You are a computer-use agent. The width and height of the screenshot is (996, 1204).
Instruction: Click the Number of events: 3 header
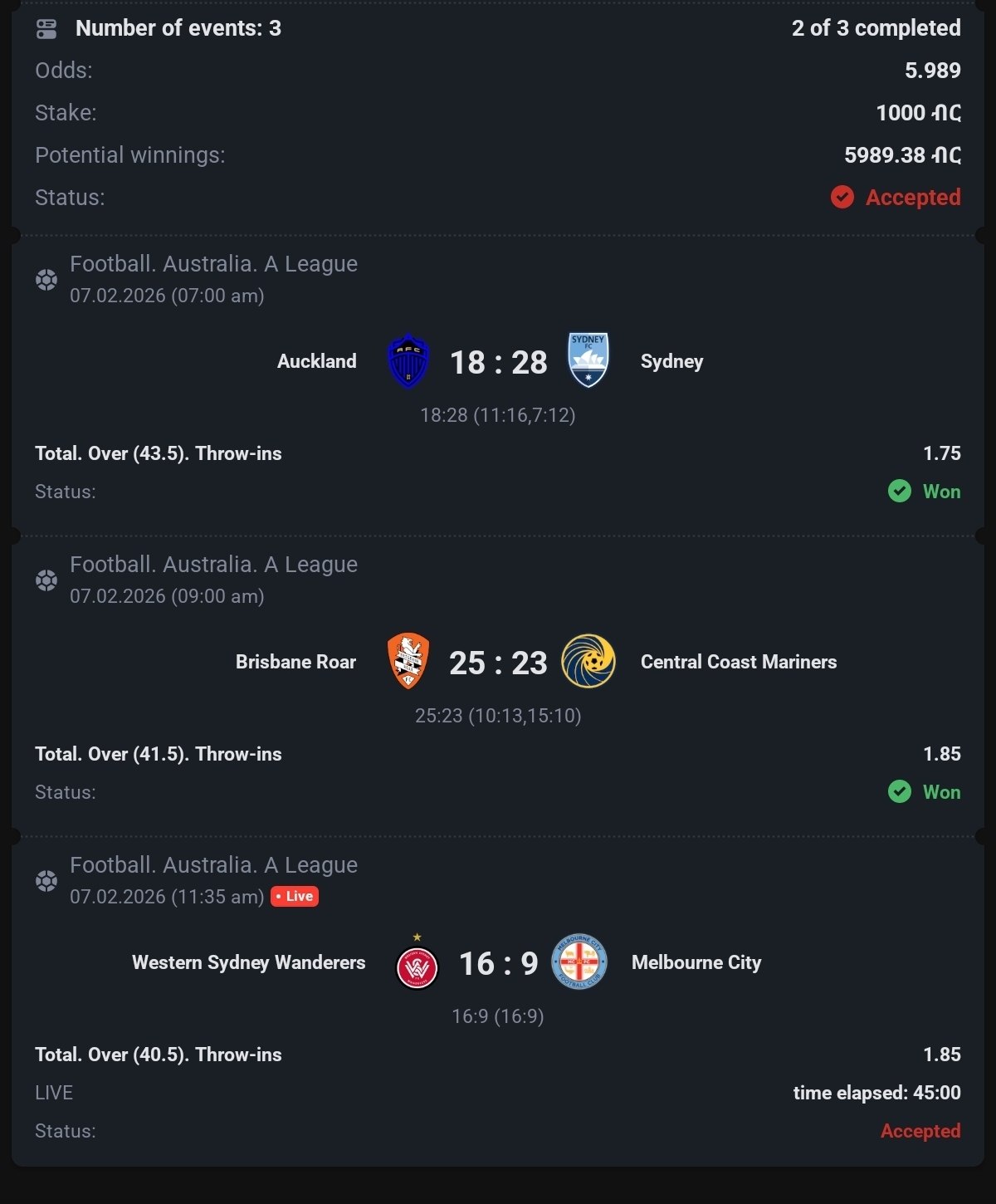point(178,28)
